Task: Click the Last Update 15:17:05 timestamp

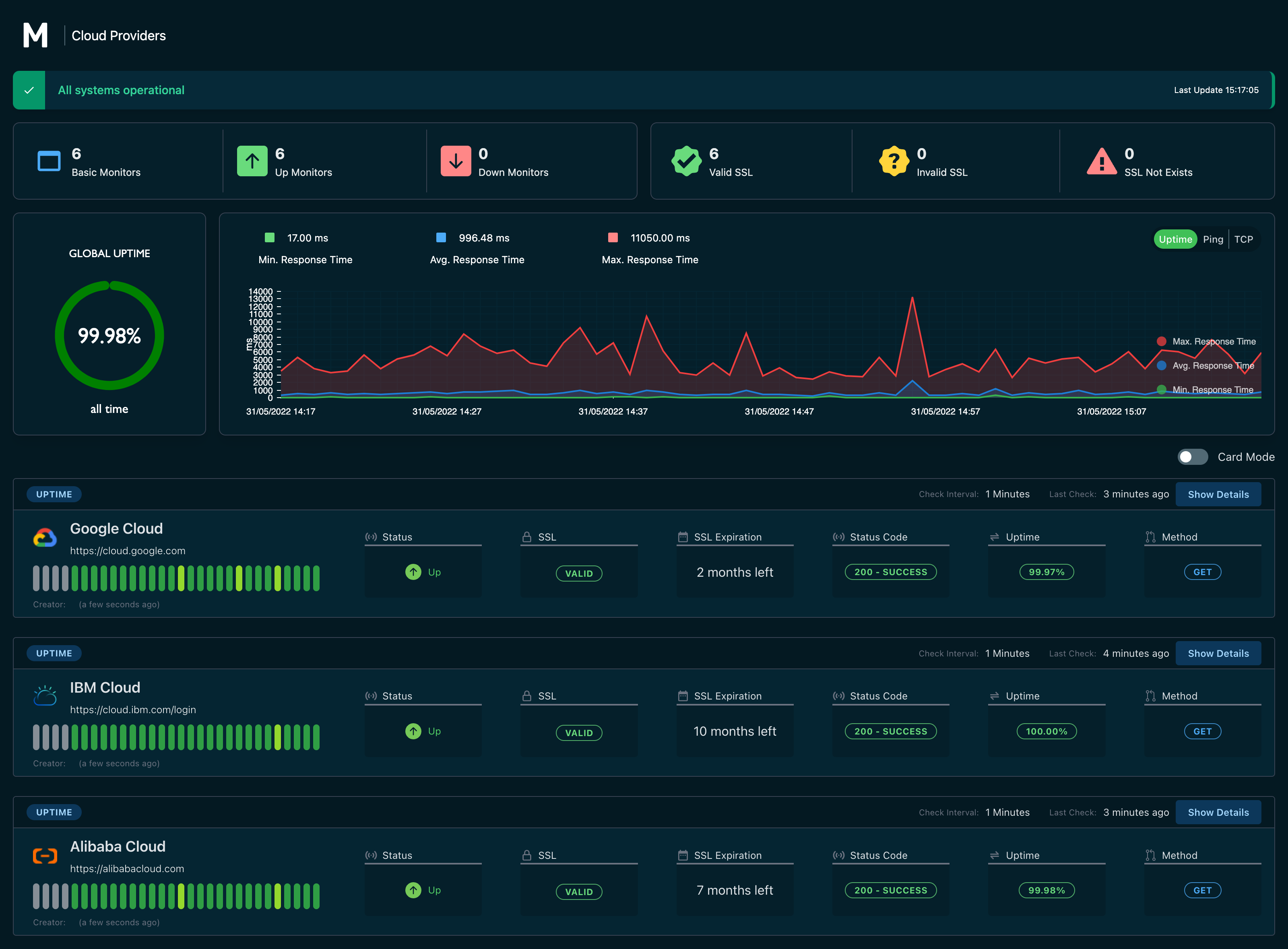Action: coord(1216,90)
